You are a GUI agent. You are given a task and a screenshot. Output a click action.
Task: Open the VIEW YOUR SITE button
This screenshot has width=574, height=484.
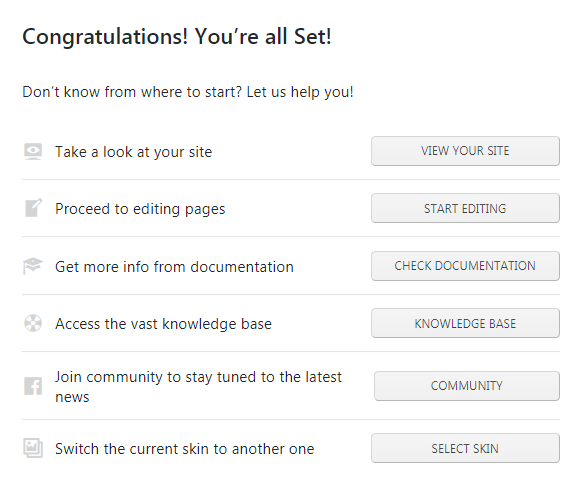(465, 151)
